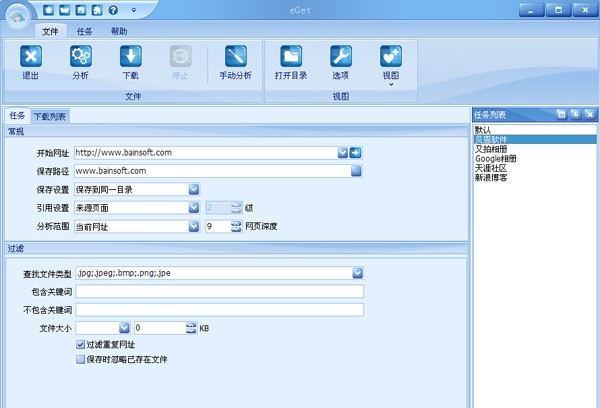Expand the 查找文件类型 dropdown
This screenshot has width=600, height=408.
(x=357, y=273)
